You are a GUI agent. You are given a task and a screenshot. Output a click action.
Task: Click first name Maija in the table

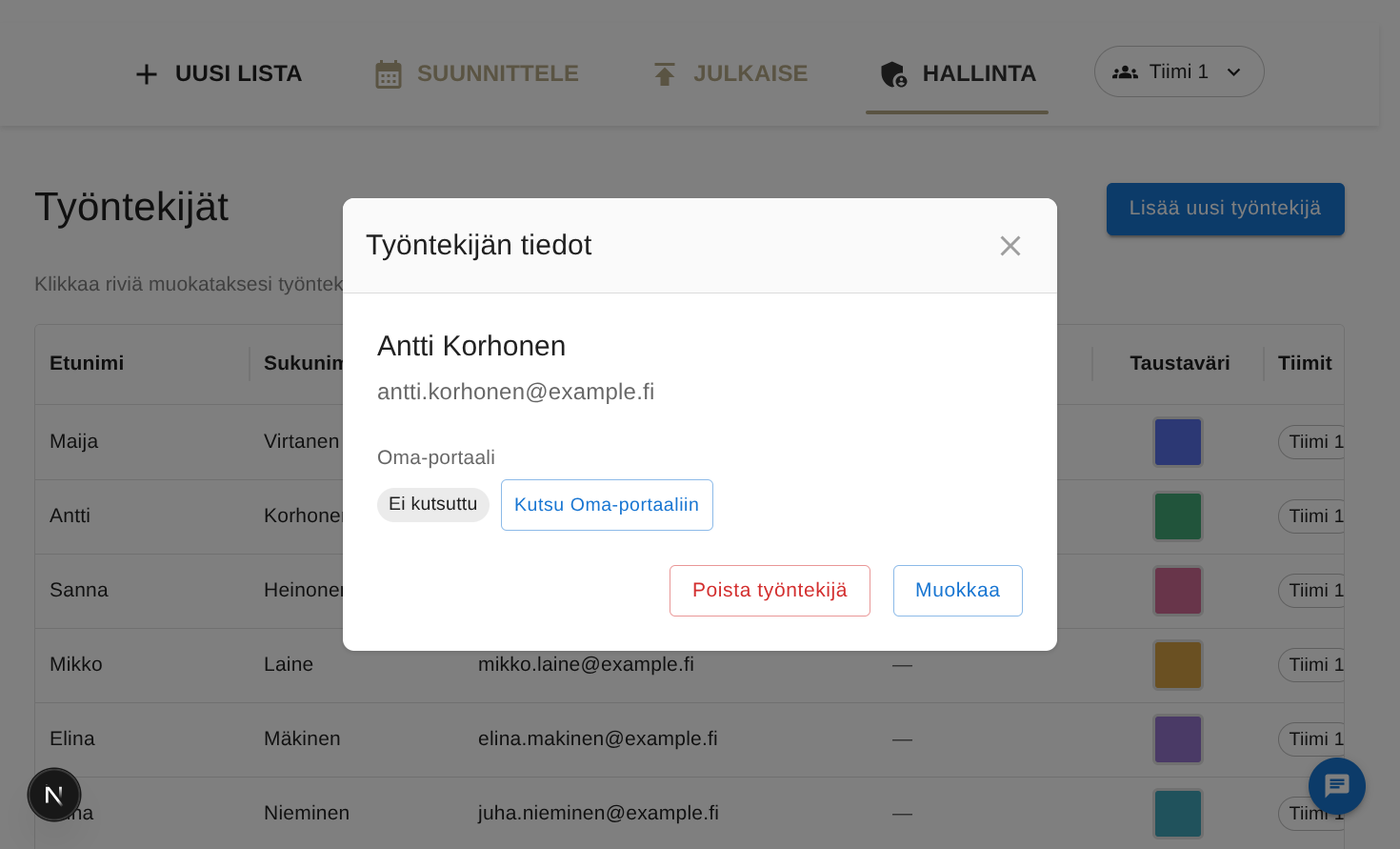pos(74,441)
